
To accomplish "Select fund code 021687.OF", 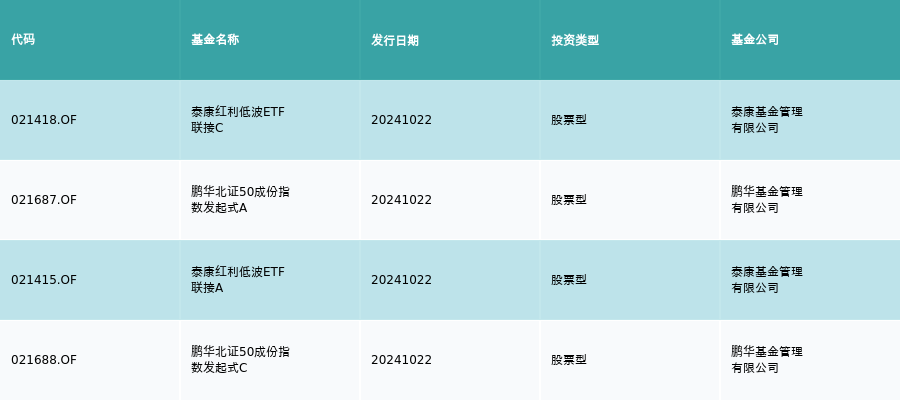I will [44, 200].
